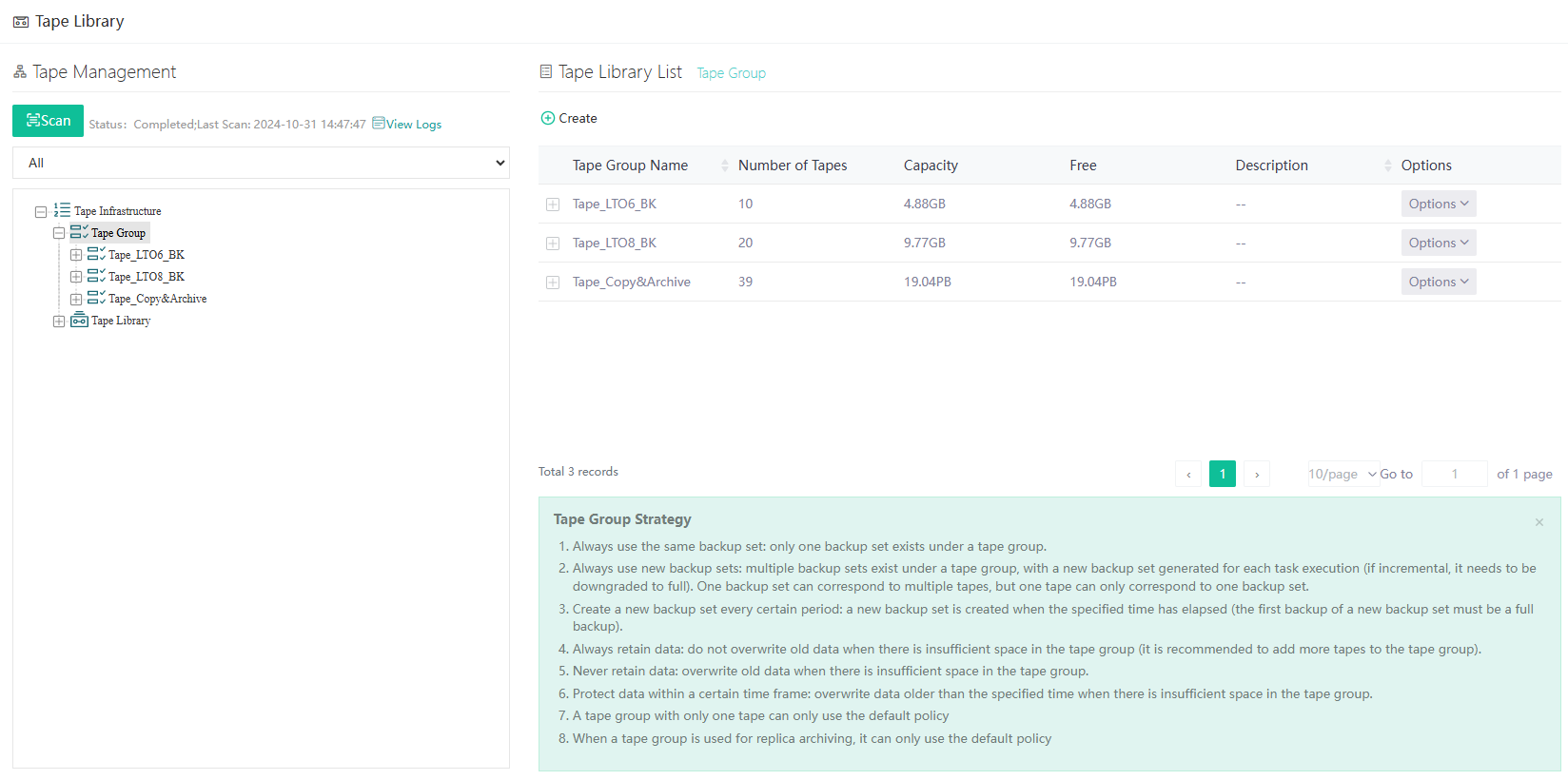Select Tape_Copy&Archive group icon in tree

click(x=96, y=299)
